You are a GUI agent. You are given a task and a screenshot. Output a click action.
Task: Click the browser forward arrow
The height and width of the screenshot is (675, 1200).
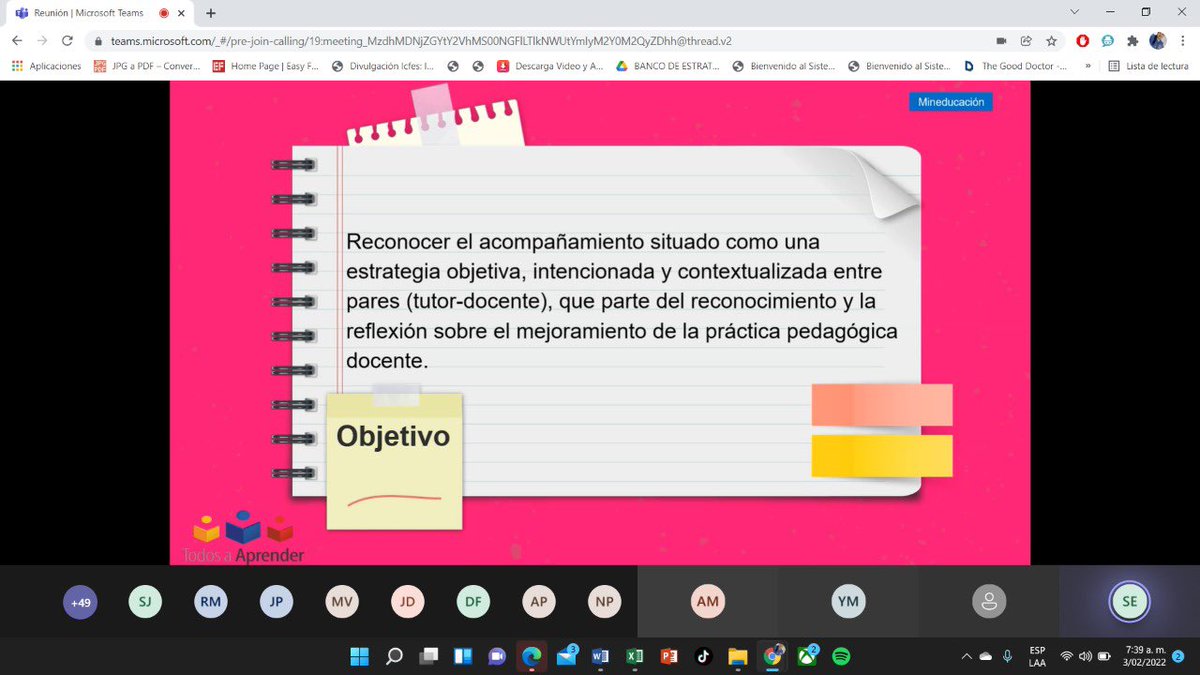tap(42, 41)
